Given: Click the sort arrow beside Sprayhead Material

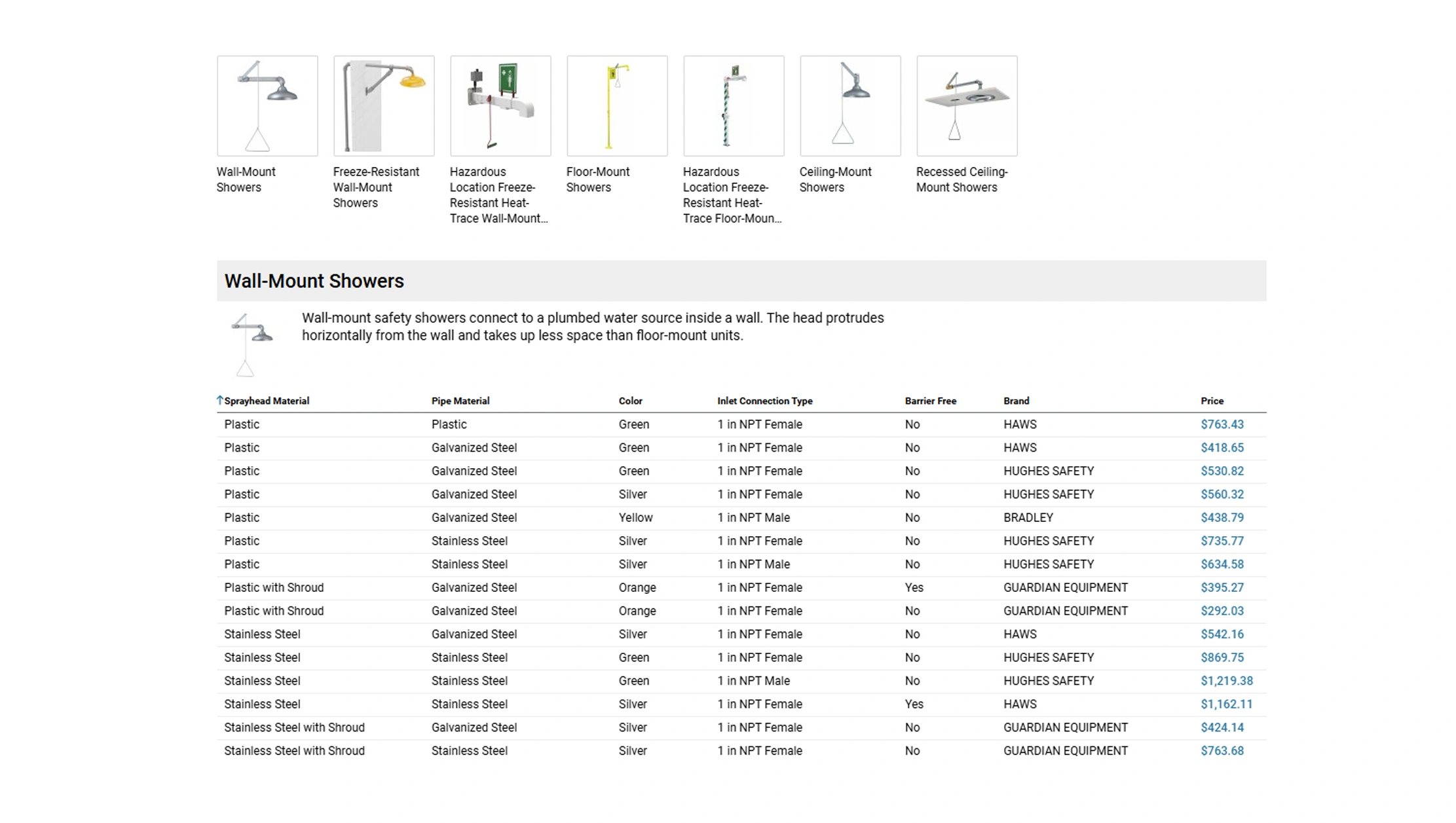Looking at the screenshot, I should (220, 400).
